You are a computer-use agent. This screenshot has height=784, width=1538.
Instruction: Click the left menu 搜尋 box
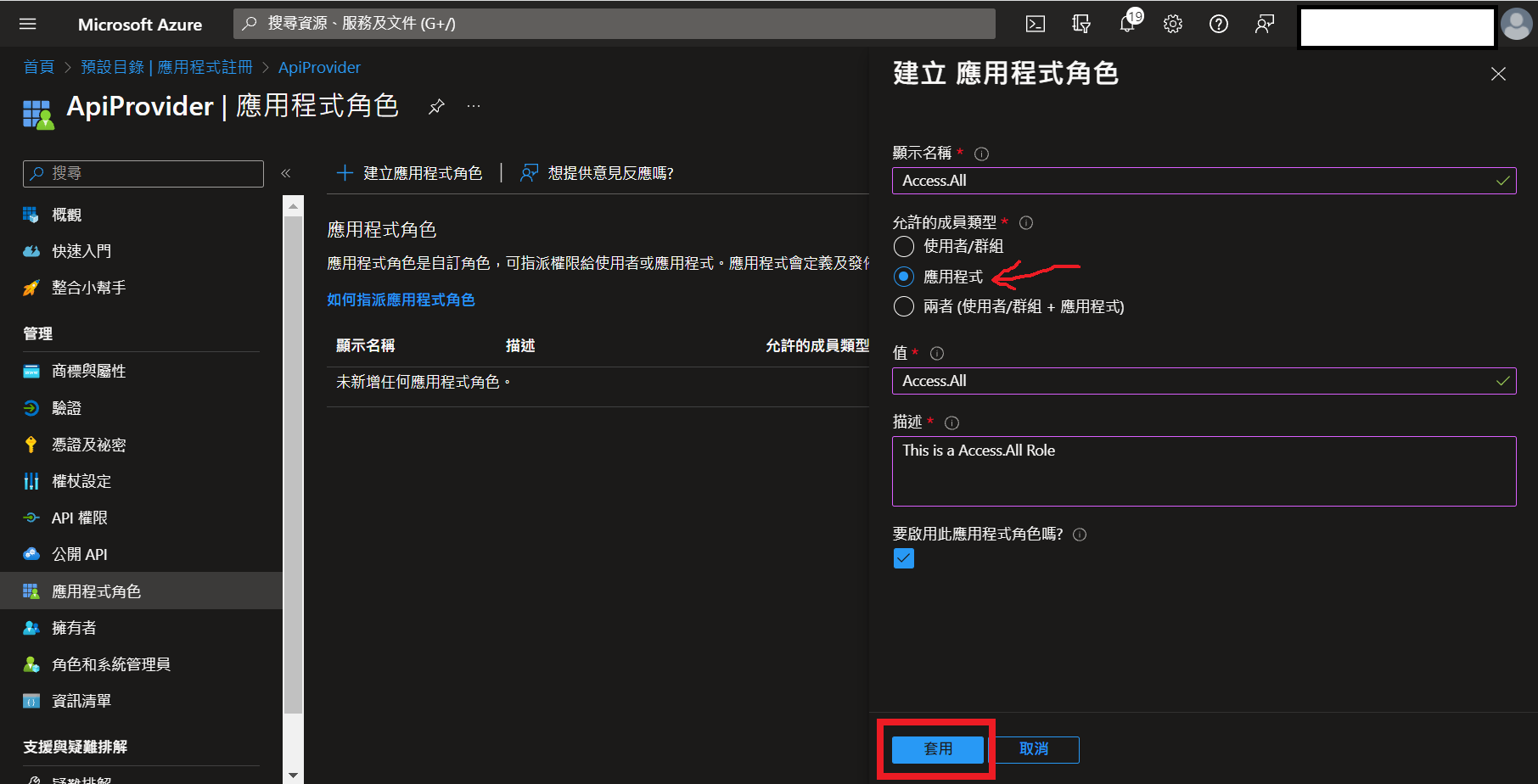tap(143, 173)
